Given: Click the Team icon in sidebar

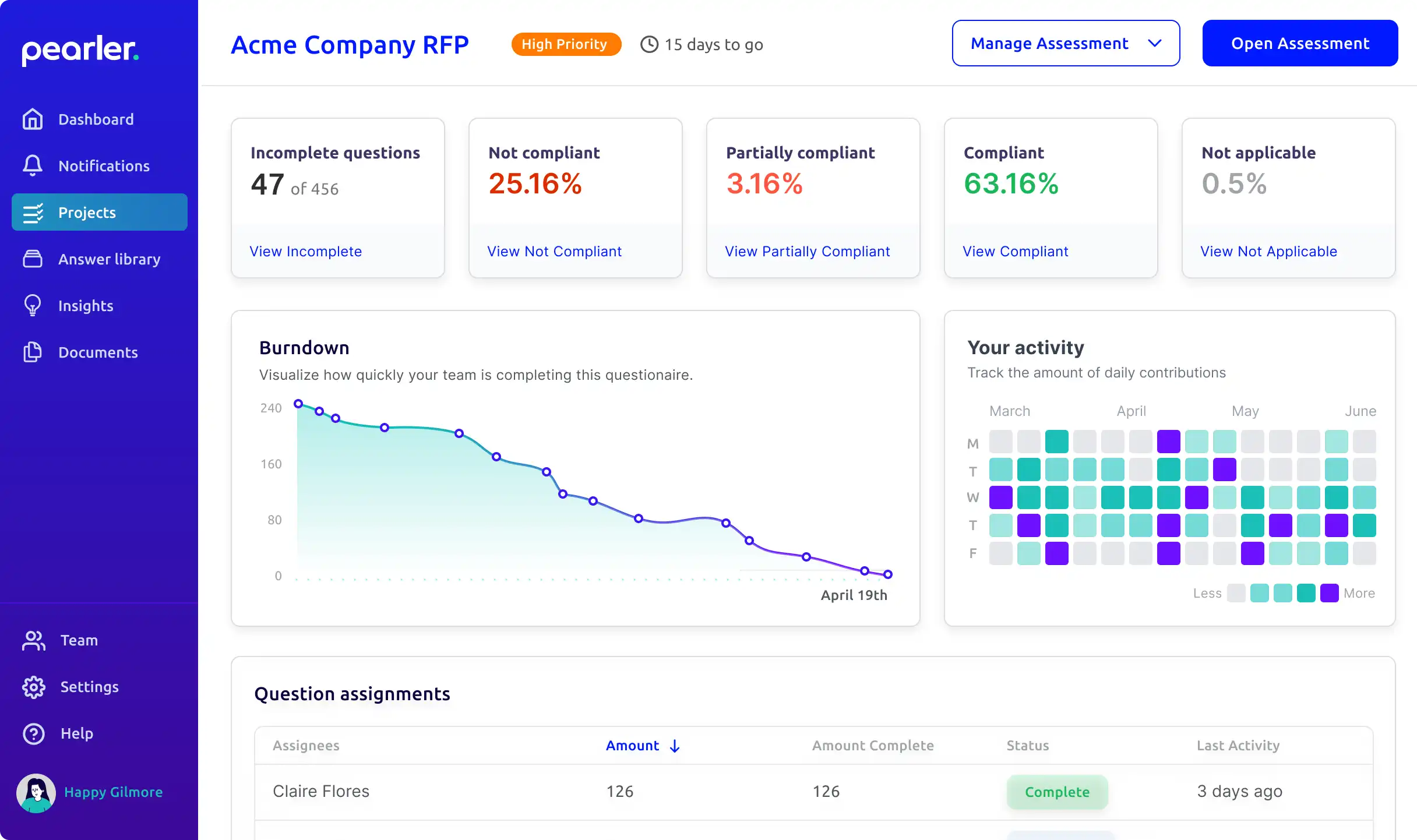Looking at the screenshot, I should click(x=34, y=640).
